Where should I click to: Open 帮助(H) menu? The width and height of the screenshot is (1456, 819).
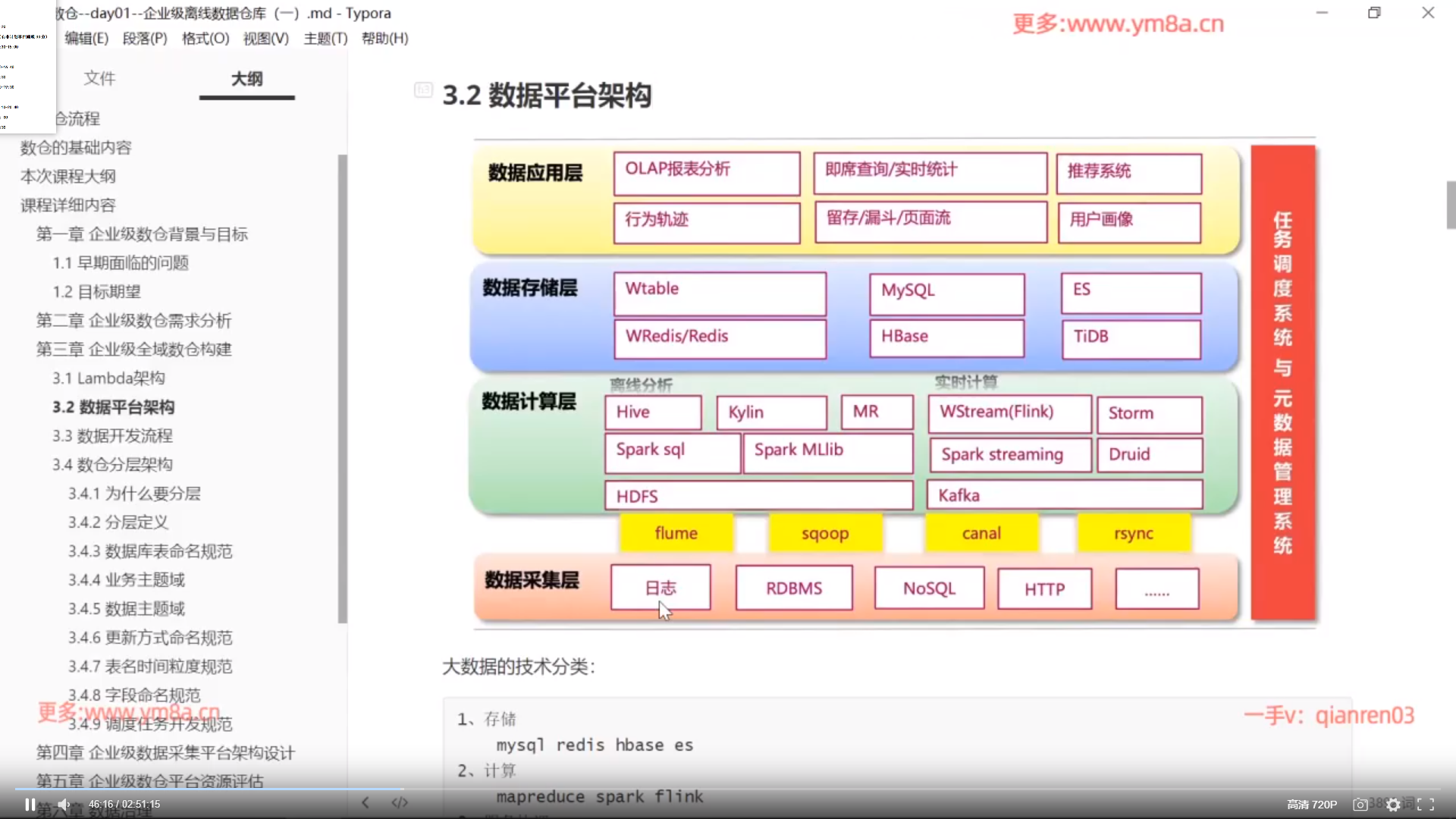pyautogui.click(x=384, y=38)
